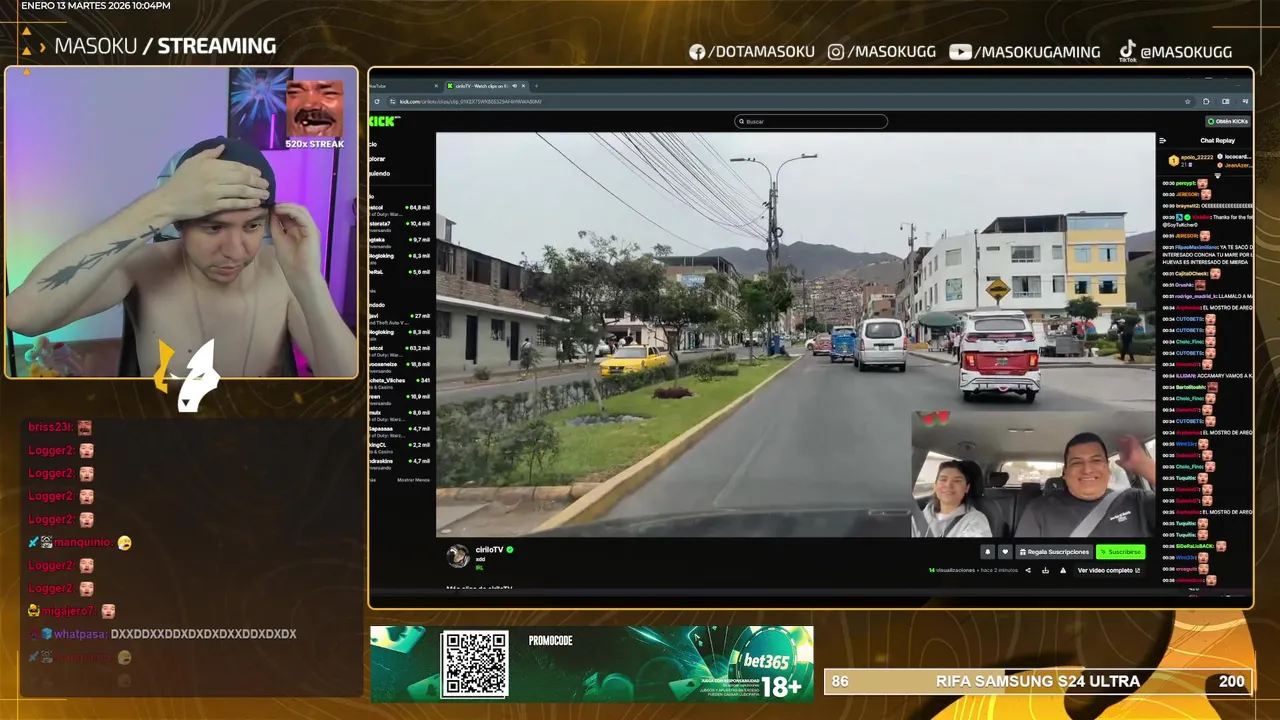Click manquinio's chat message in overlay

tap(80, 542)
